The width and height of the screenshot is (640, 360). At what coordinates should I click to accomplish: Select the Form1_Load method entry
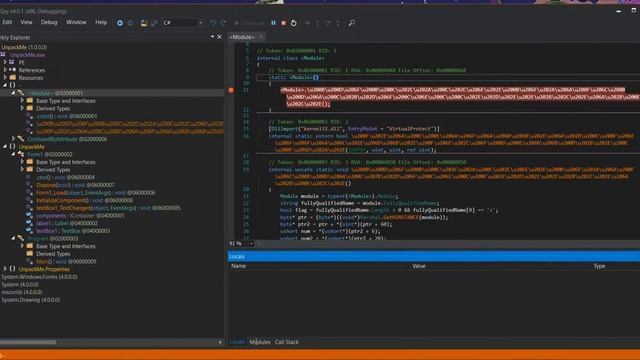click(96, 193)
